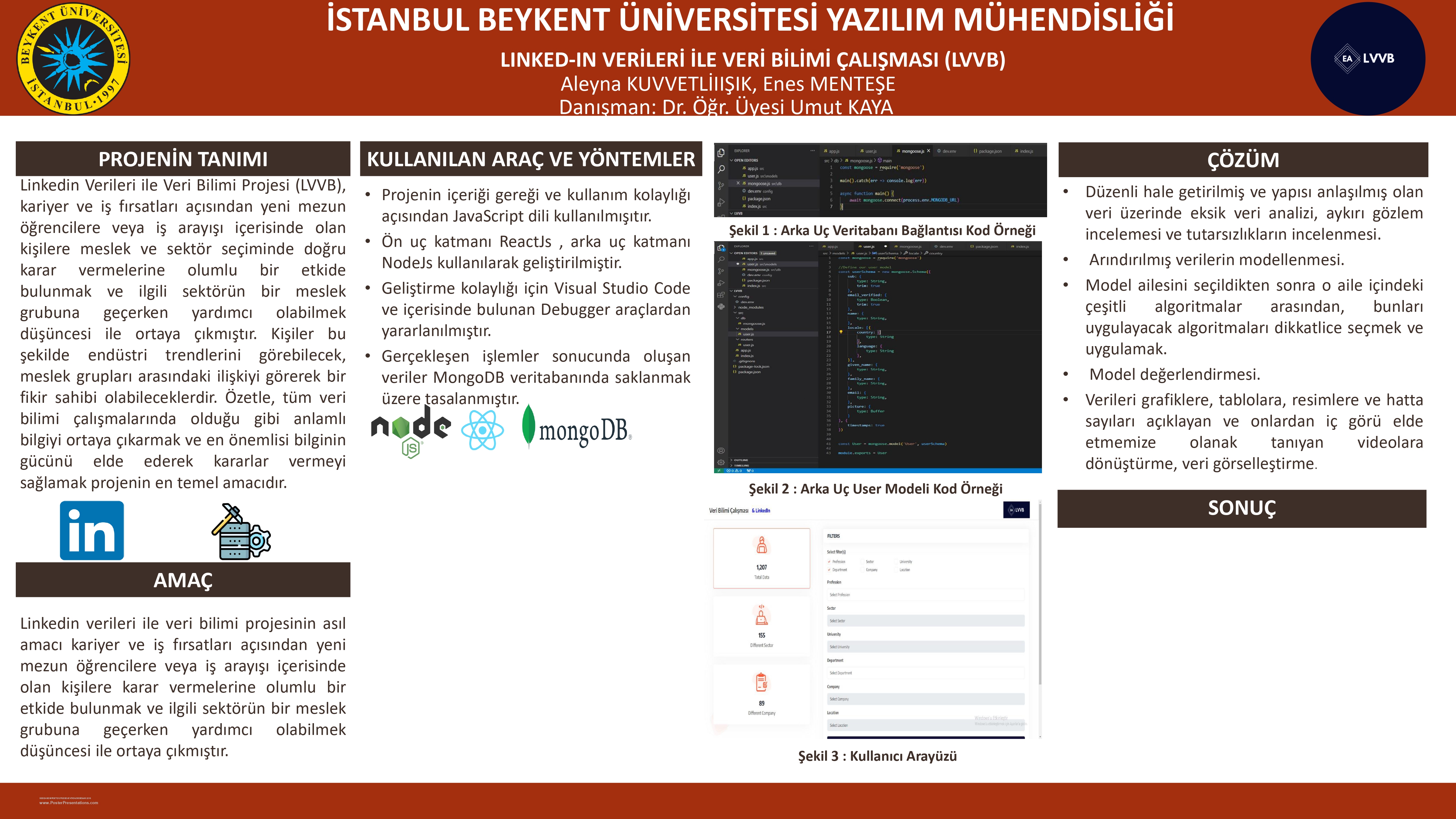1456x819 pixels.
Task: Click the lightbulb on line 17 in Şekil 2
Action: point(841,332)
